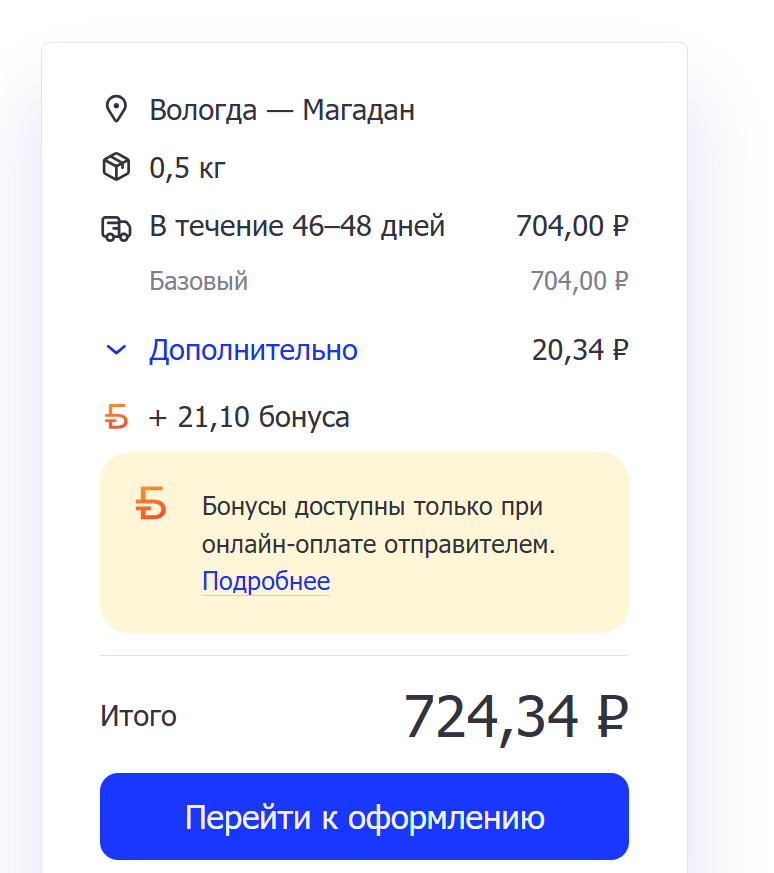Open the Дополнительно section label
Image resolution: width=774 pixels, height=873 pixels.
(253, 350)
